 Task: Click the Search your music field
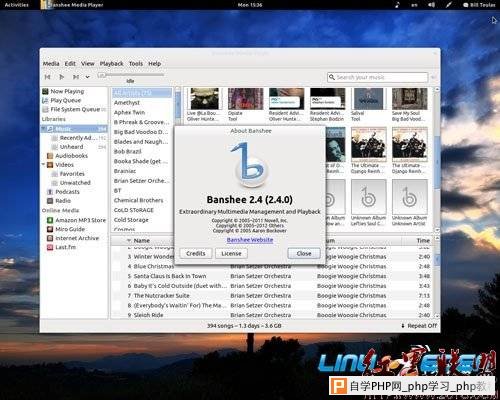[377, 77]
